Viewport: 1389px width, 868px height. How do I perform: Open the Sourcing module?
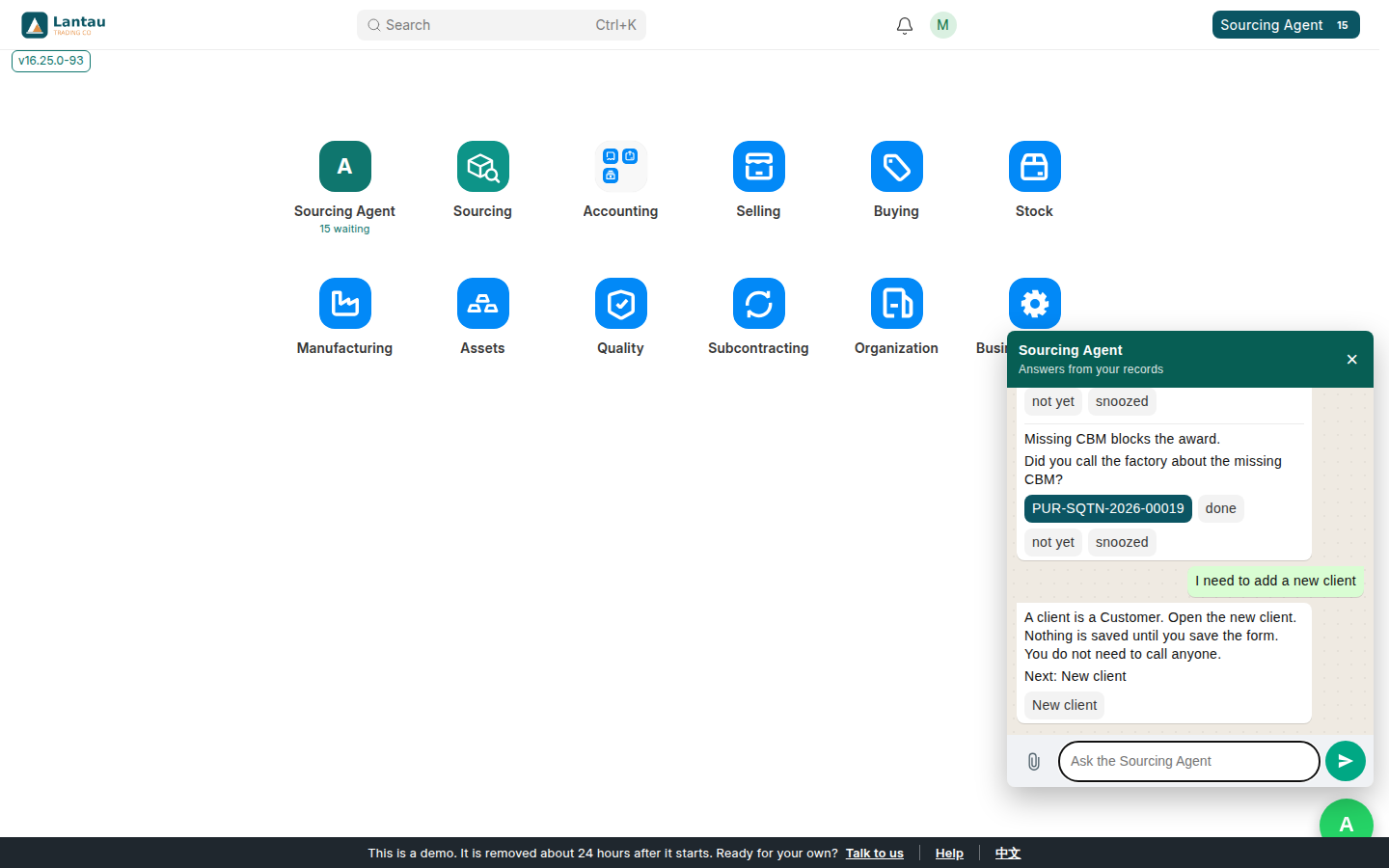point(482,167)
